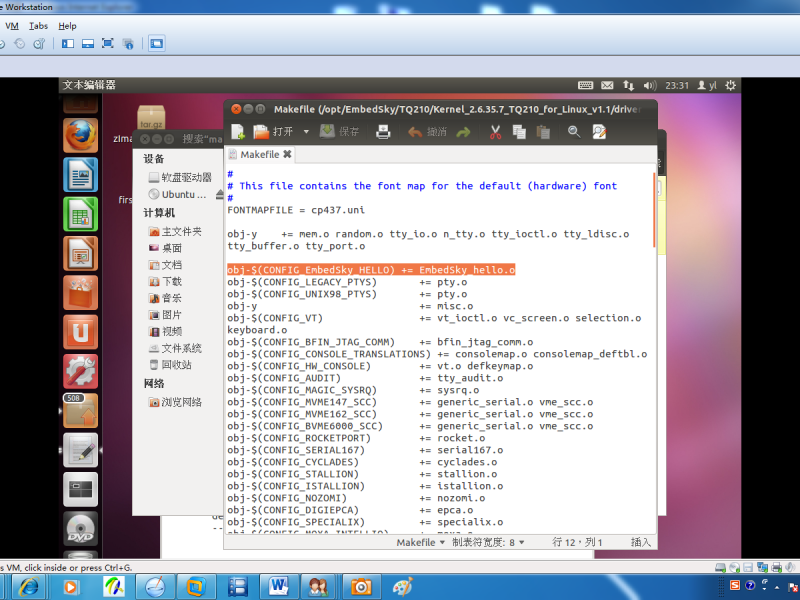
Task: Close the Makefile tab
Action: tap(287, 155)
